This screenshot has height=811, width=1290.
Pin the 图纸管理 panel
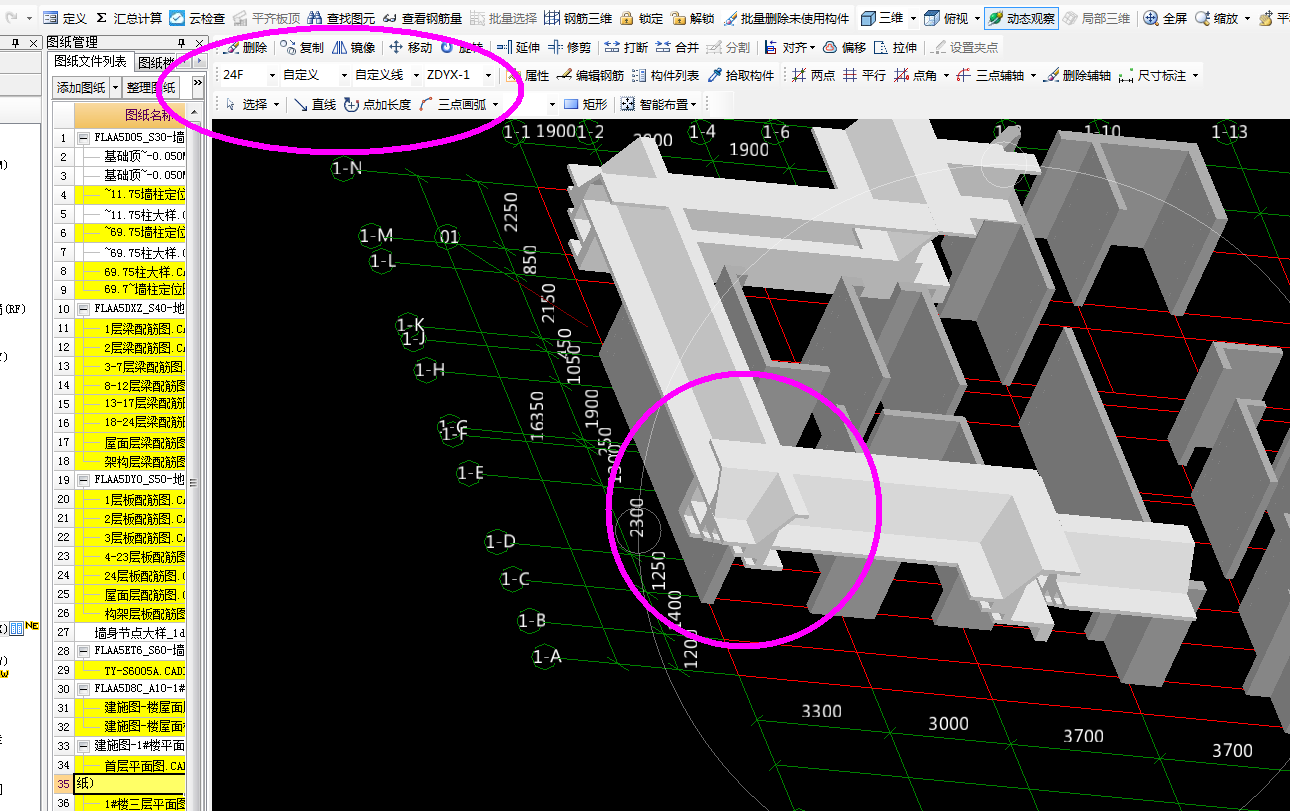[x=181, y=42]
